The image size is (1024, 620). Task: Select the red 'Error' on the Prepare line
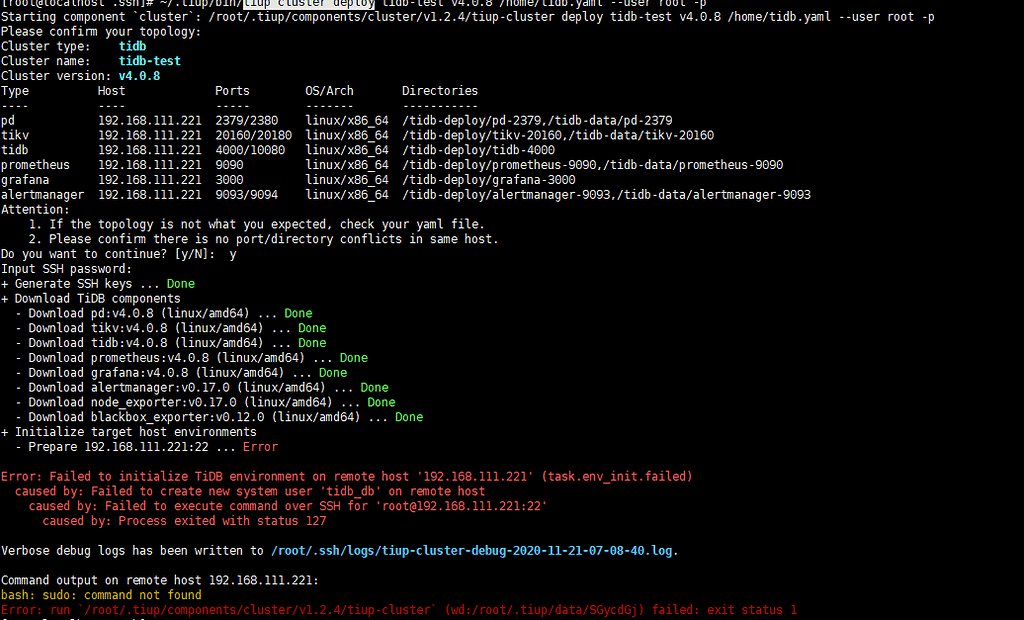pyautogui.click(x=260, y=446)
